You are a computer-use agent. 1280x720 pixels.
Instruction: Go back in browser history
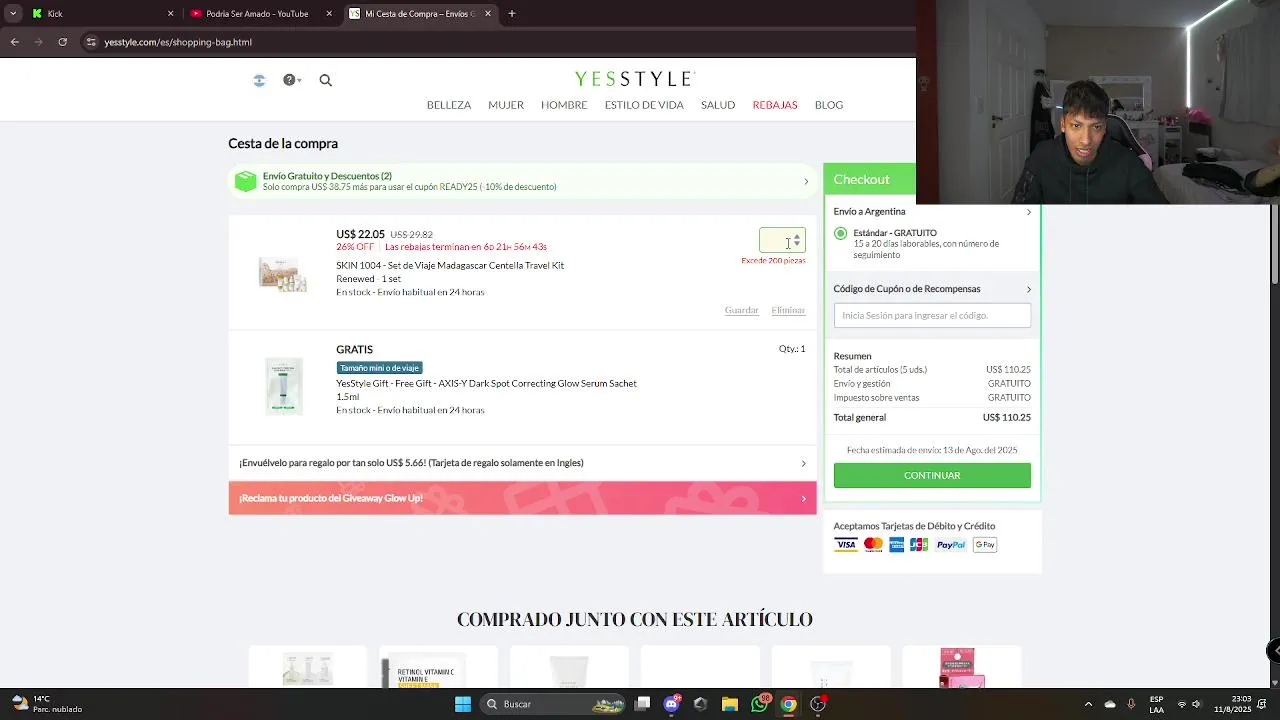point(14,42)
